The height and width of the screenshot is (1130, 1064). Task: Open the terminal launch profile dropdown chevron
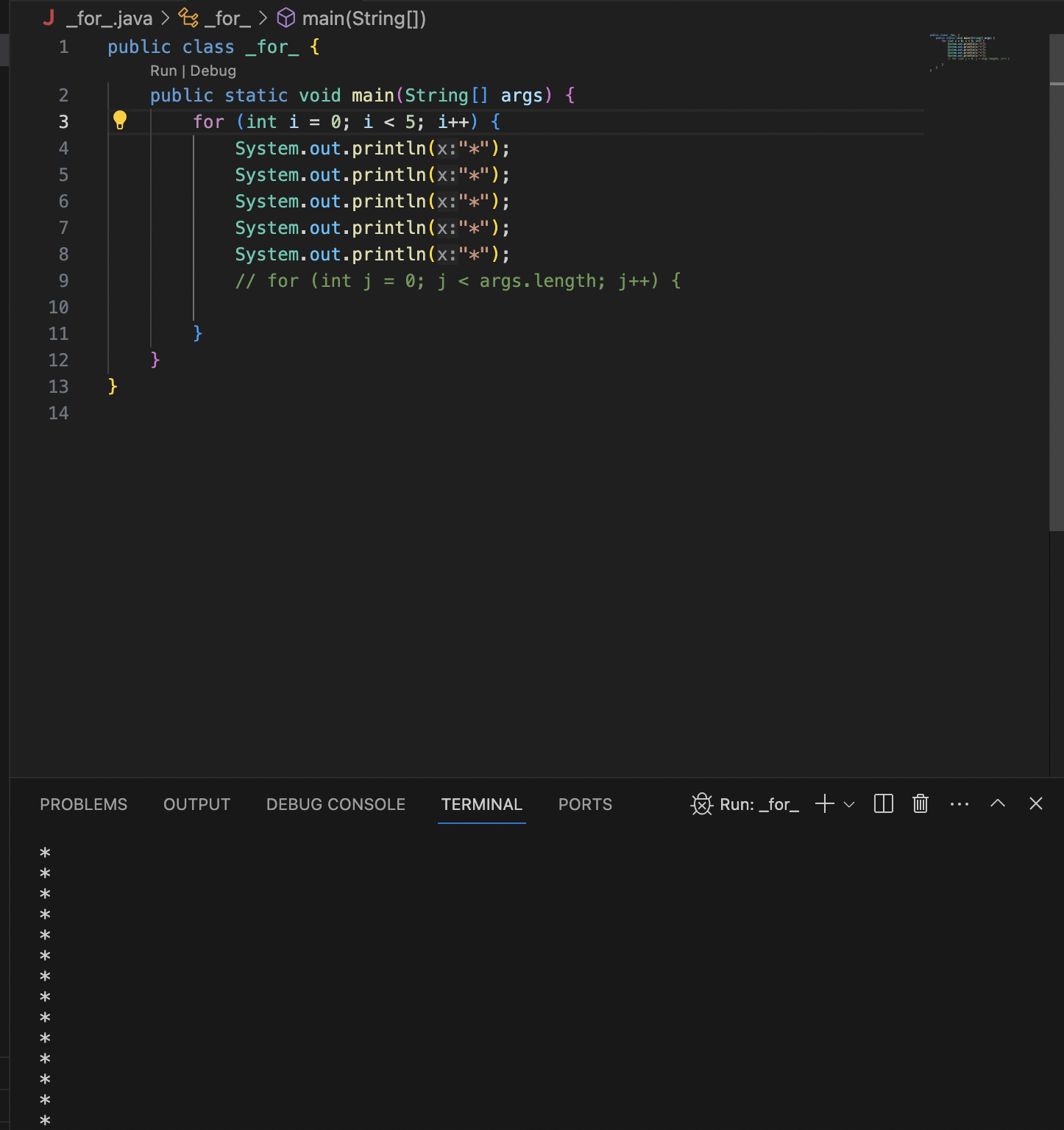pos(849,805)
